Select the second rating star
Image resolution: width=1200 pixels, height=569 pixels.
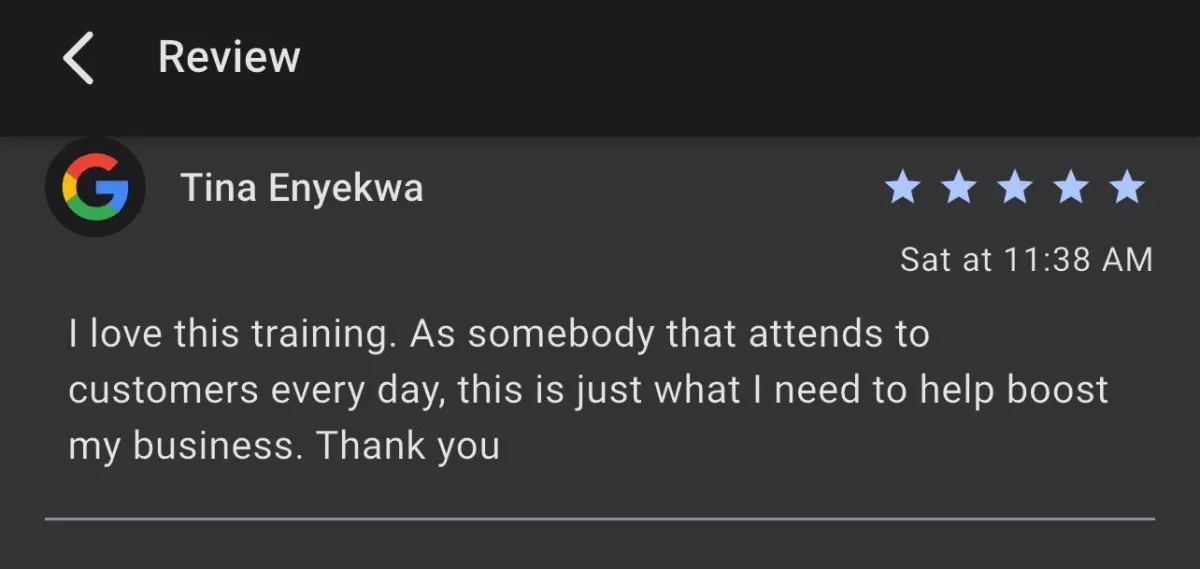(x=958, y=187)
